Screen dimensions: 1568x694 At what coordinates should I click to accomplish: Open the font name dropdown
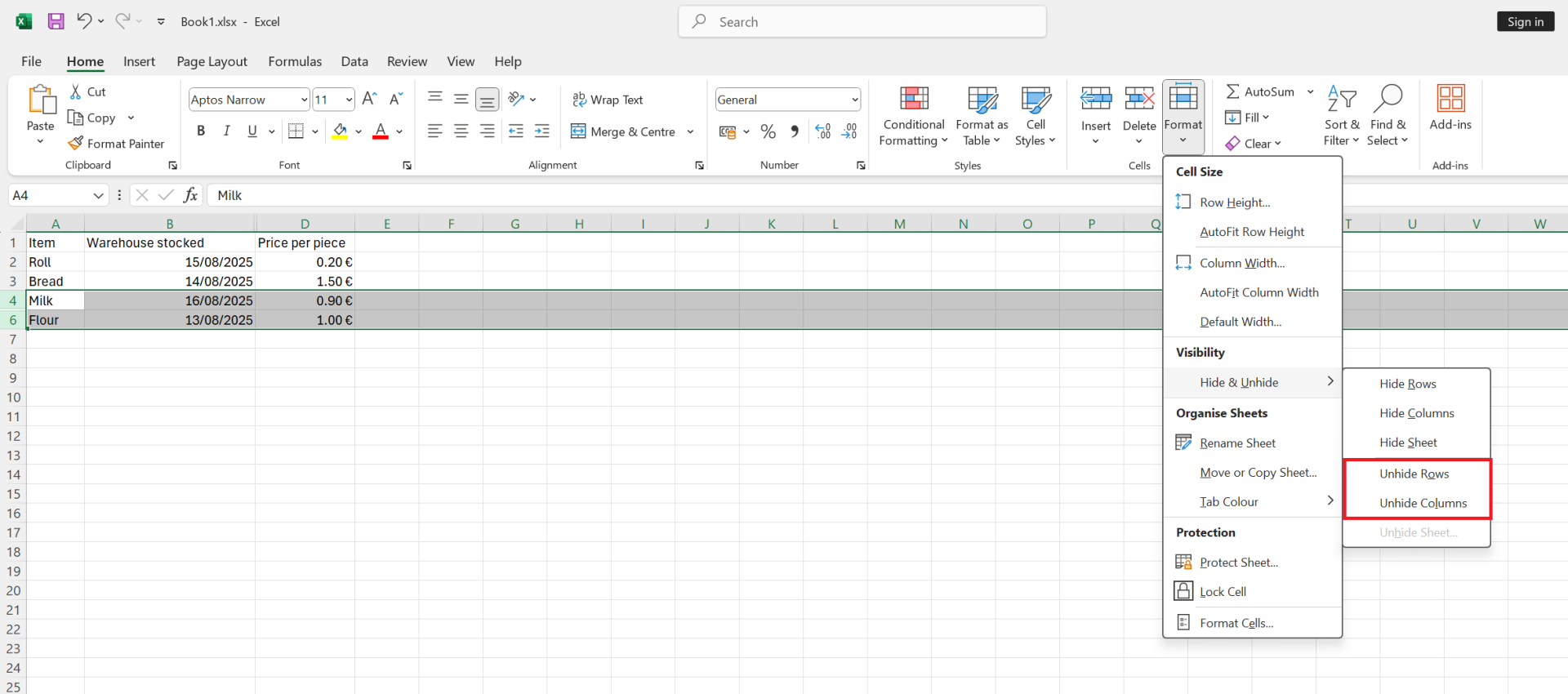(x=304, y=100)
